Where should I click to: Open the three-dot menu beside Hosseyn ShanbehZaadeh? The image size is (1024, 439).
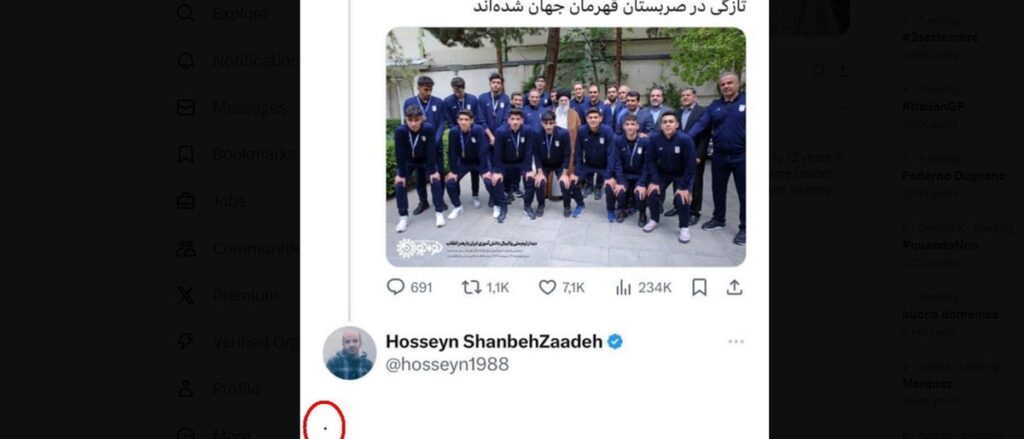click(736, 342)
